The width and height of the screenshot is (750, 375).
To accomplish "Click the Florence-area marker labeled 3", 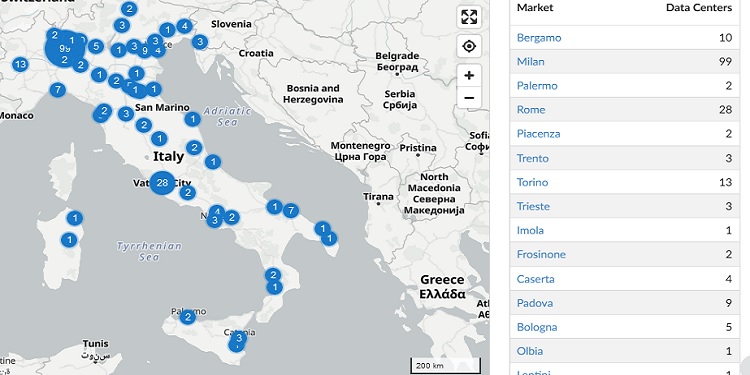I will (x=126, y=114).
